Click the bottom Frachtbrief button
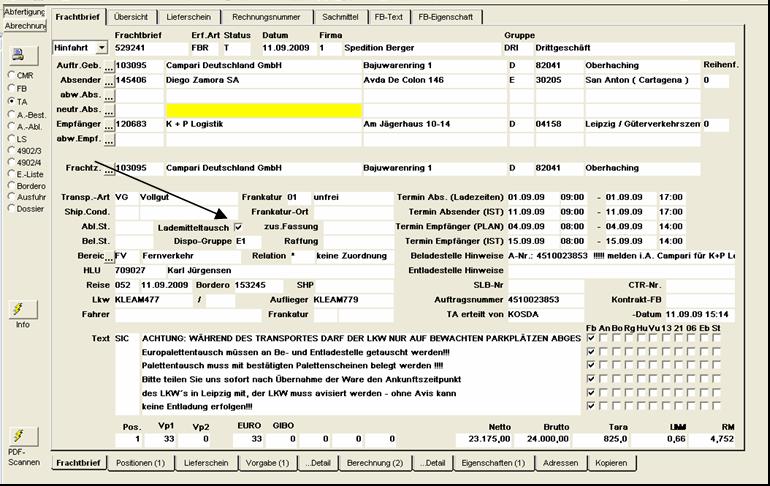The width and height of the screenshot is (770, 486). 79,463
